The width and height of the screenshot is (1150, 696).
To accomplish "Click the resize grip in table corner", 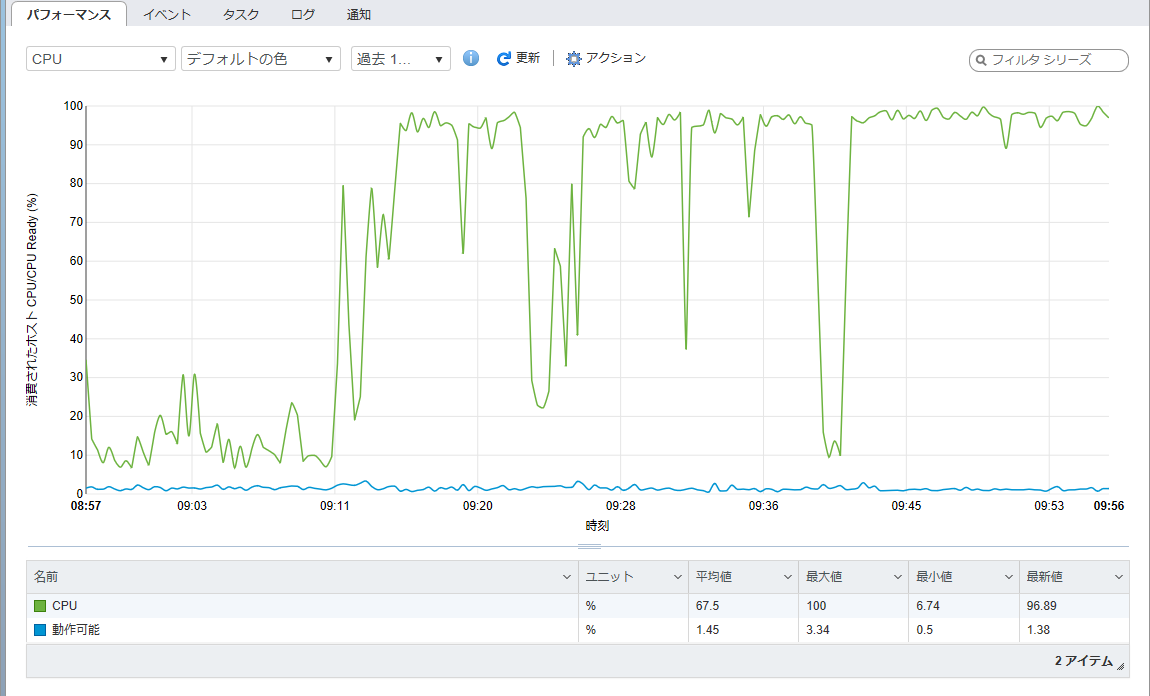I will (x=1120, y=666).
